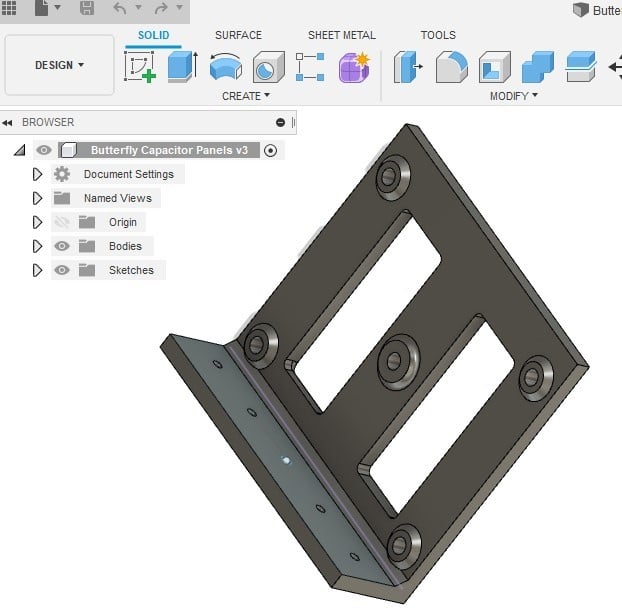The width and height of the screenshot is (622, 611).
Task: Select the Origin folder item
Action: [x=123, y=222]
